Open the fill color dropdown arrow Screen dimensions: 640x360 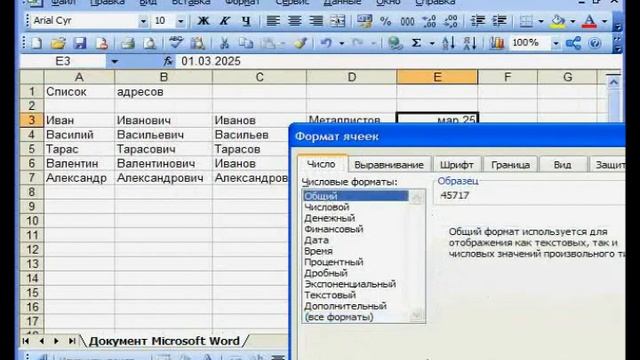(573, 21)
